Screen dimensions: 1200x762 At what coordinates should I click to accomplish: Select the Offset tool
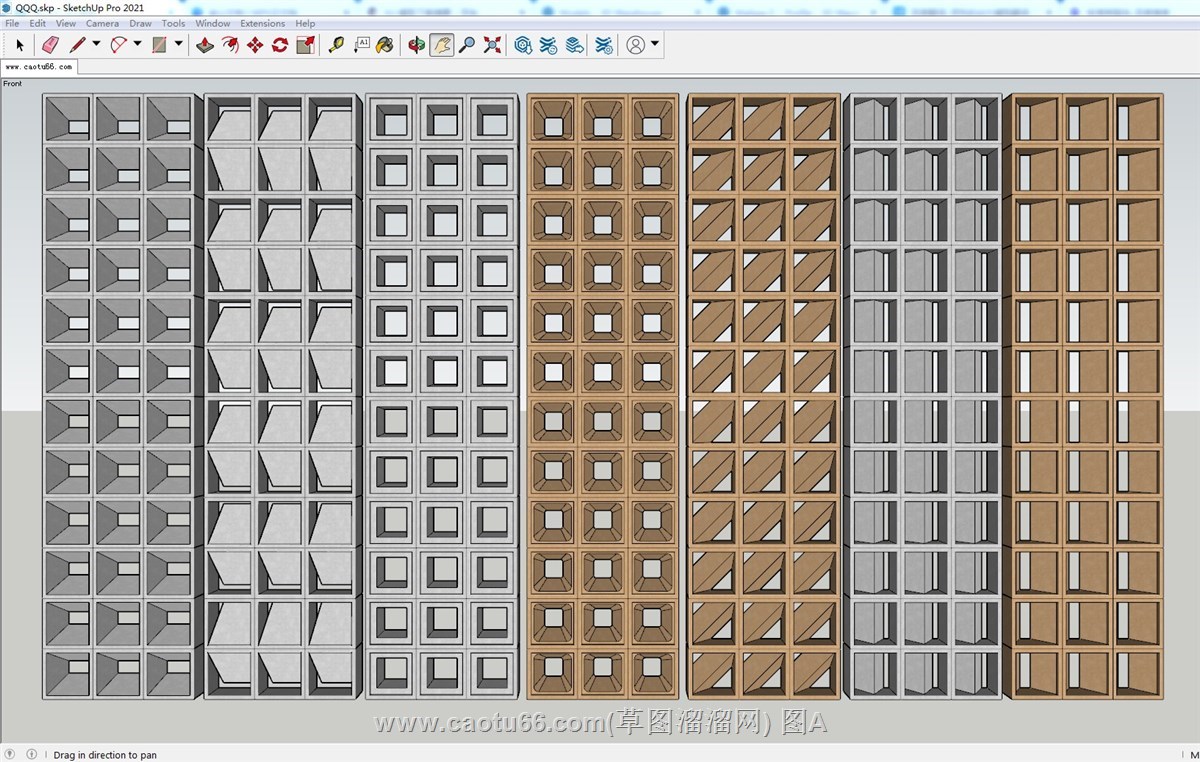(x=230, y=45)
